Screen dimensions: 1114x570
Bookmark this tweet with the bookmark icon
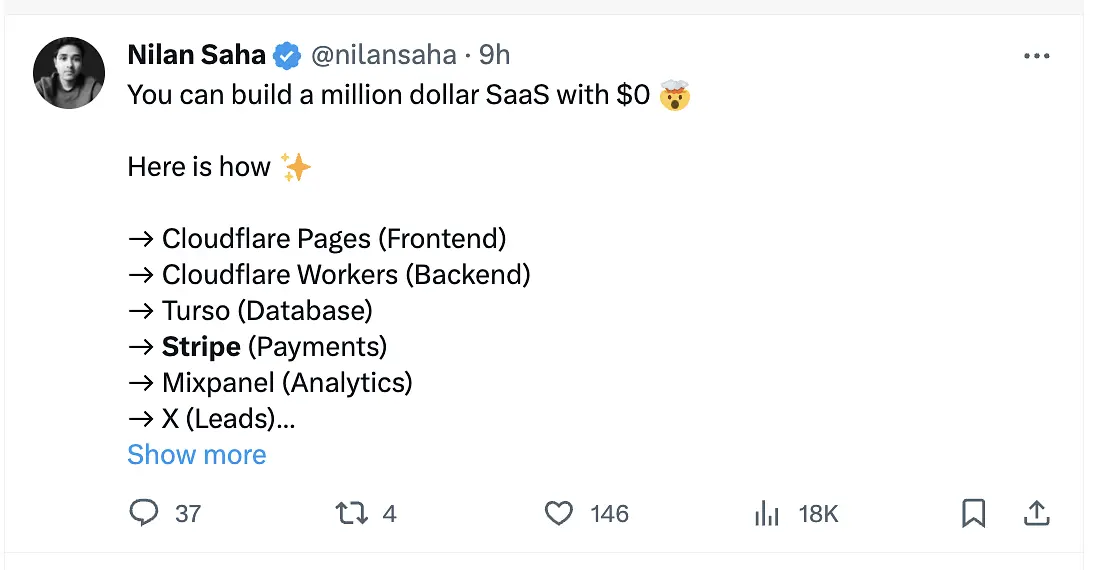pyautogui.click(x=973, y=513)
